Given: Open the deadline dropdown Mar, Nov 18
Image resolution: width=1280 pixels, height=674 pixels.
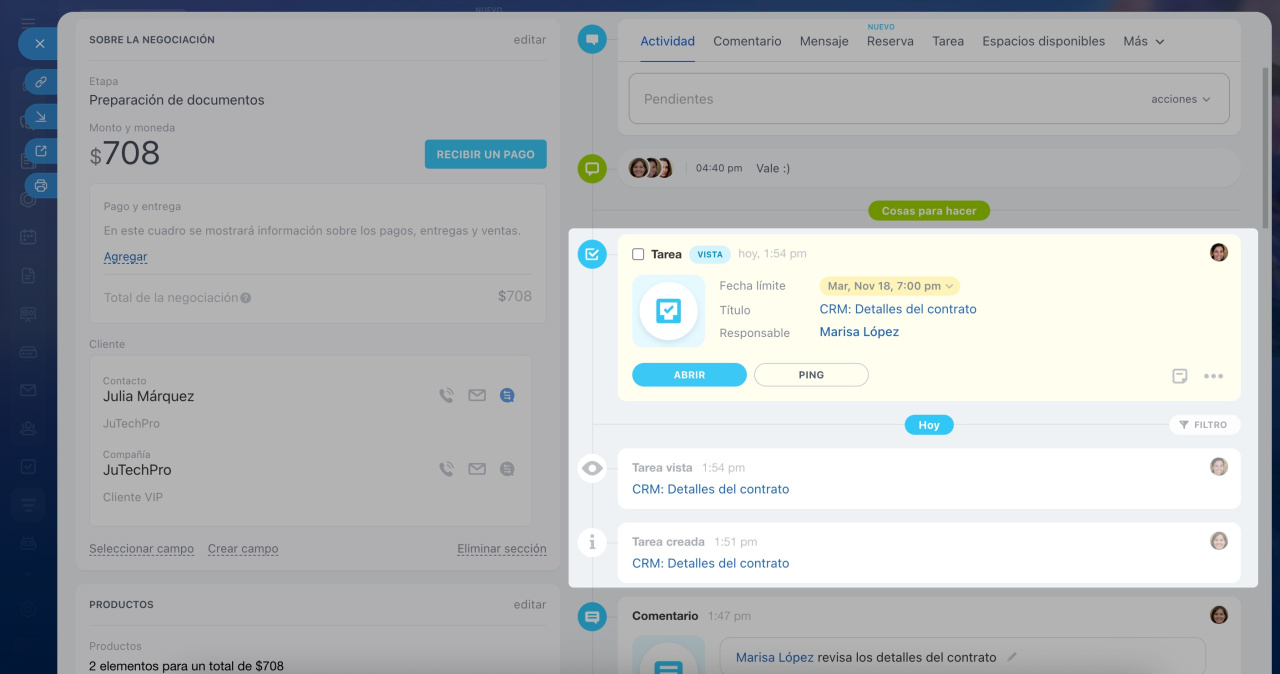Looking at the screenshot, I should pyautogui.click(x=889, y=286).
